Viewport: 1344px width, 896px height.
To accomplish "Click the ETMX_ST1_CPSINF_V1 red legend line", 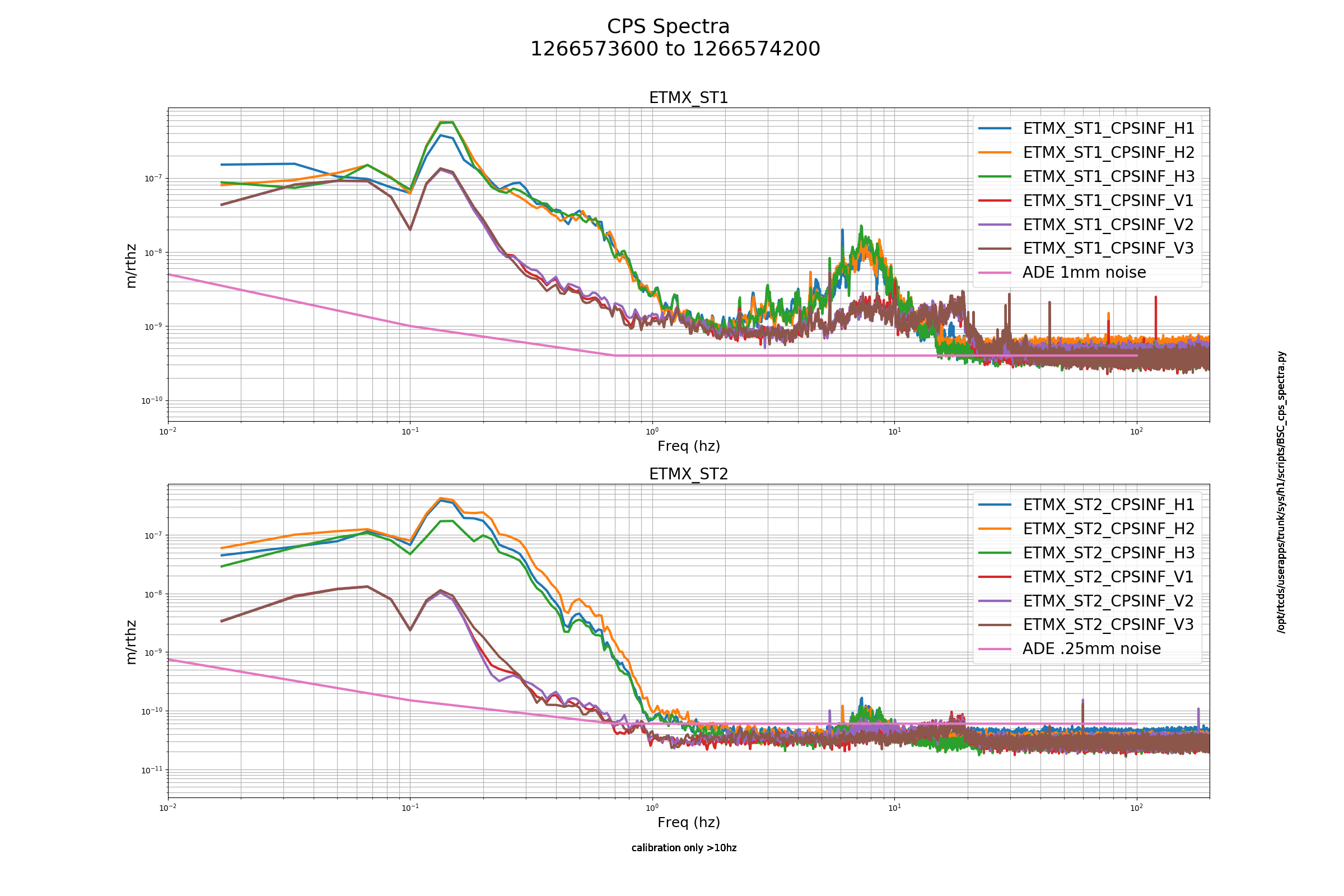I will 995,200.
